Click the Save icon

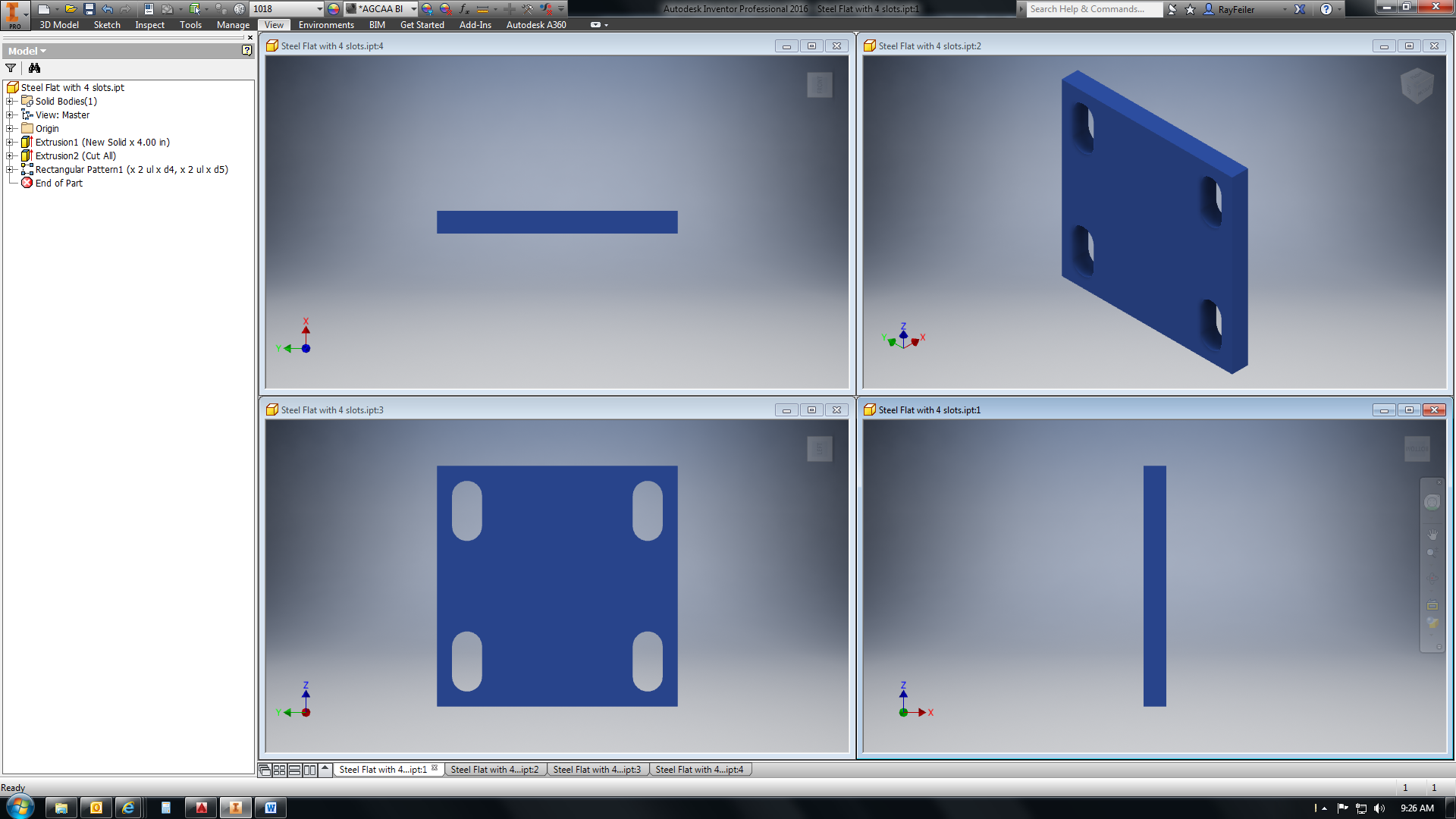point(88,9)
